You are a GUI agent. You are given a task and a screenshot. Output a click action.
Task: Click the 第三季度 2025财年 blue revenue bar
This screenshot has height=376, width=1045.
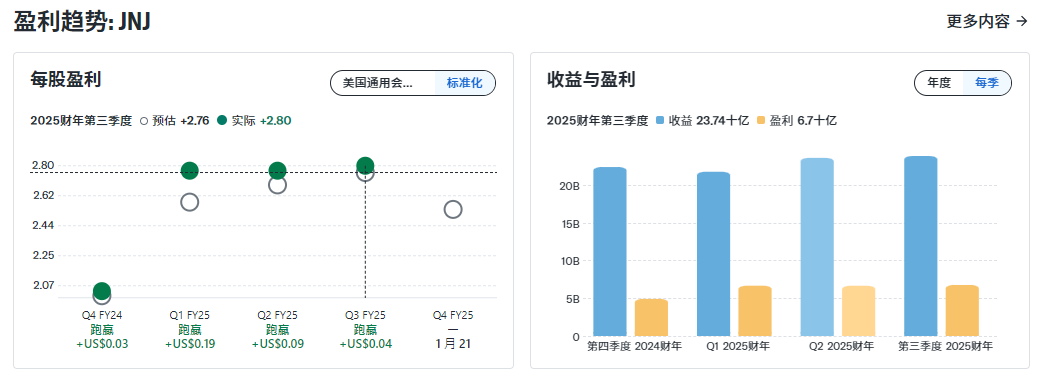tap(921, 246)
